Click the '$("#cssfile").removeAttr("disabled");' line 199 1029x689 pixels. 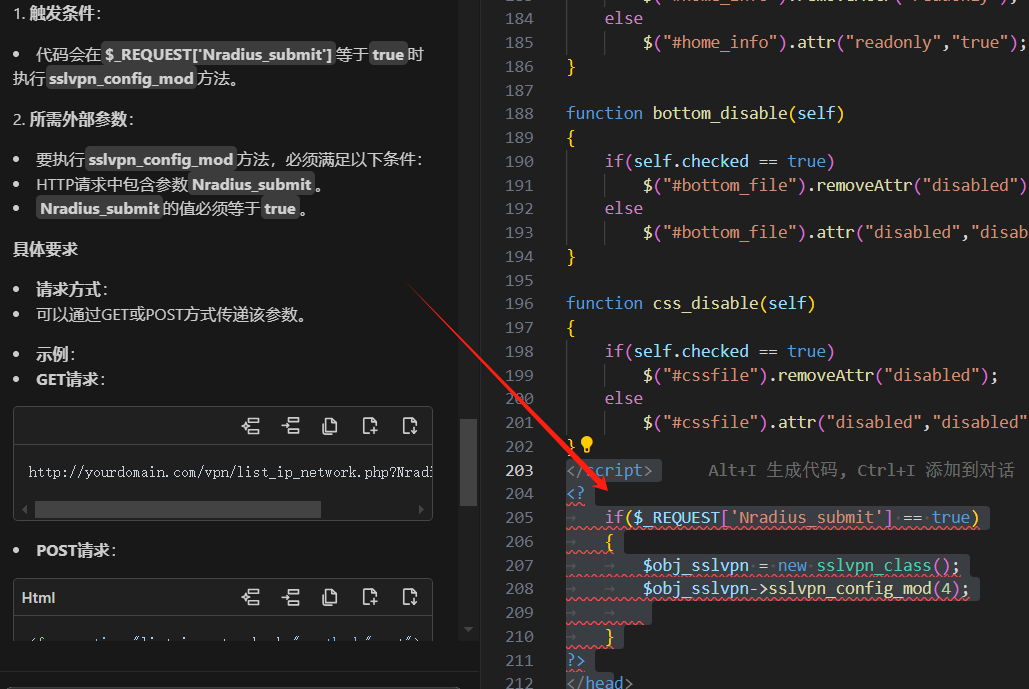[820, 375]
